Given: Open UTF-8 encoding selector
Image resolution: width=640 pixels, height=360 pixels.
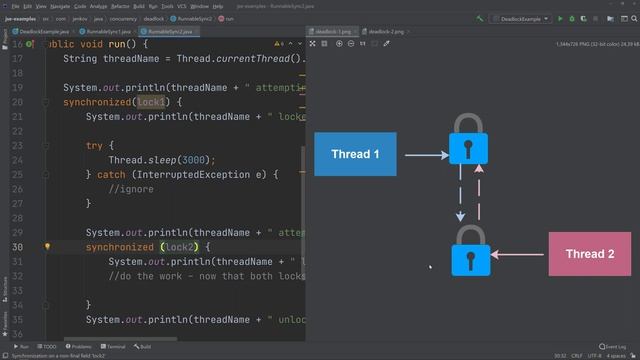Looking at the screenshot, I should pos(594,356).
